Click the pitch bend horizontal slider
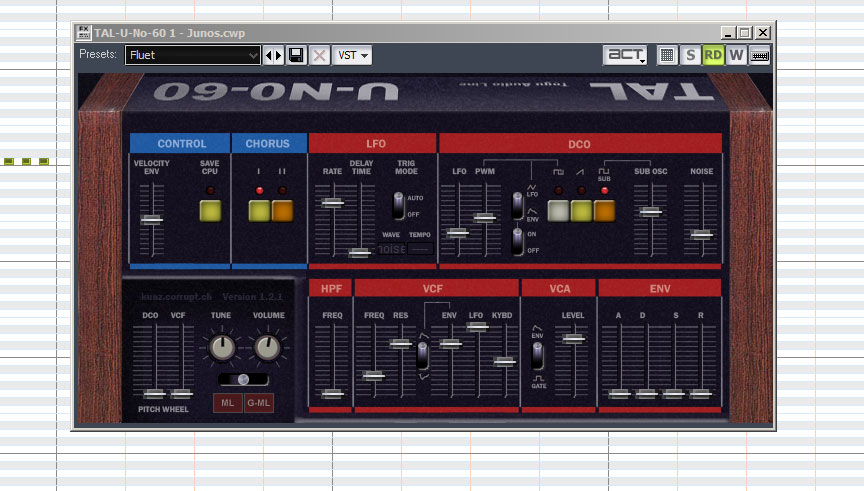Screen dimensions: 864x491 tap(243, 379)
